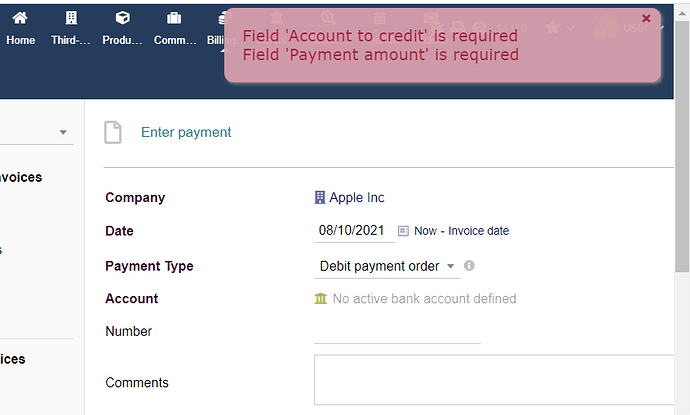The height and width of the screenshot is (415, 690).
Task: Set date using the Now link
Action: (426, 231)
